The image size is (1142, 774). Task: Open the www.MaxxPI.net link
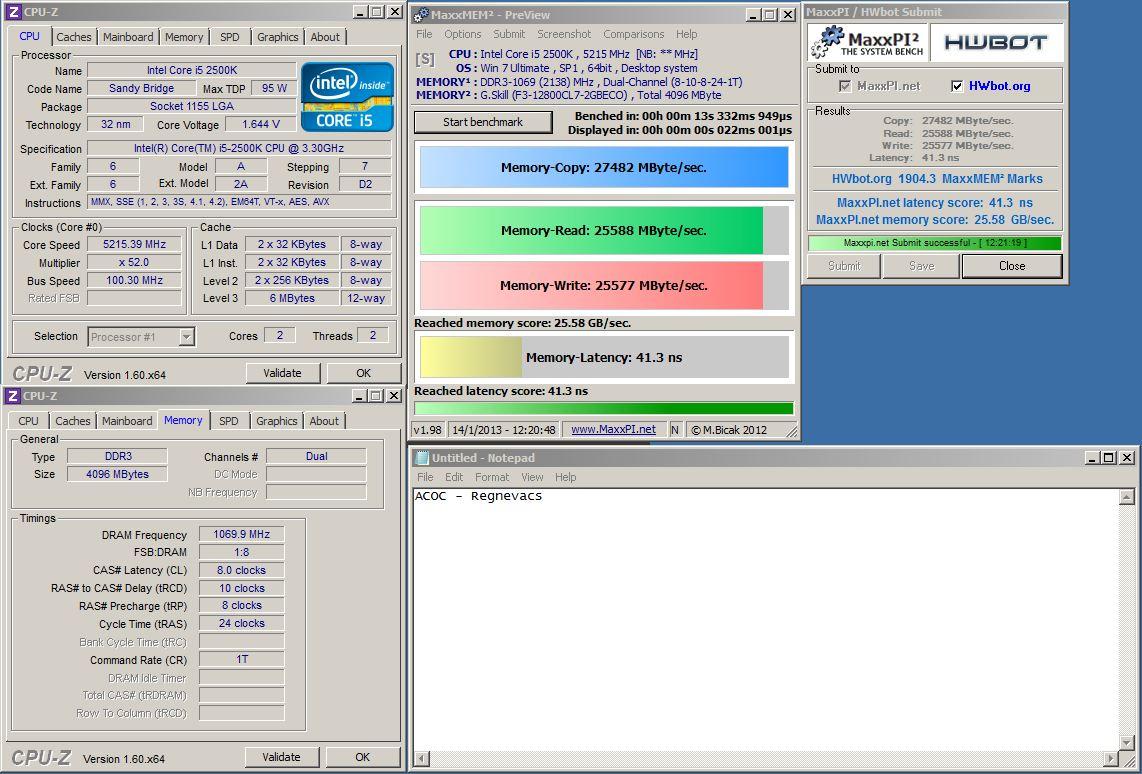[x=613, y=430]
